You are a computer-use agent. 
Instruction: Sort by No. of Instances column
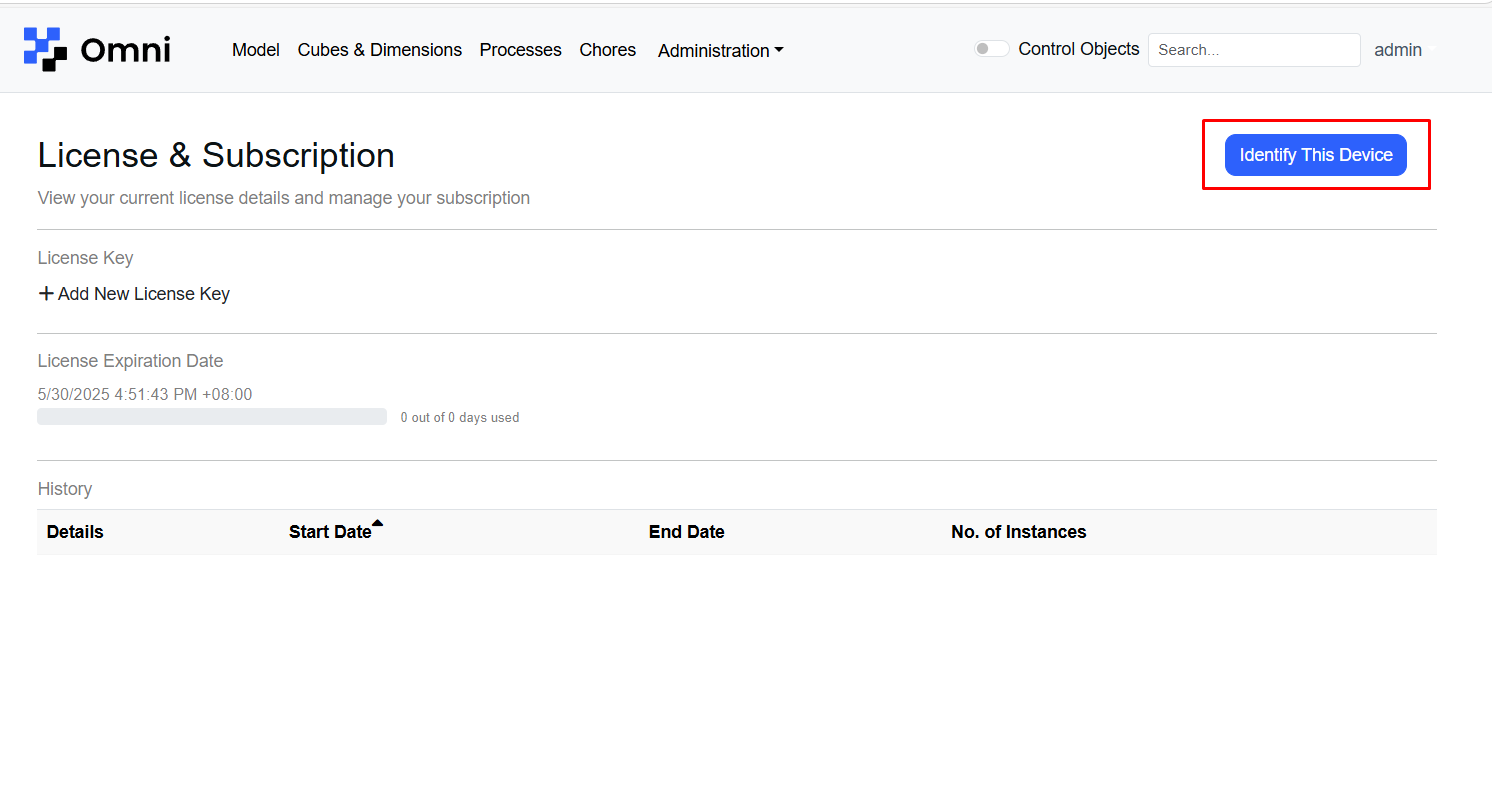click(x=1019, y=532)
